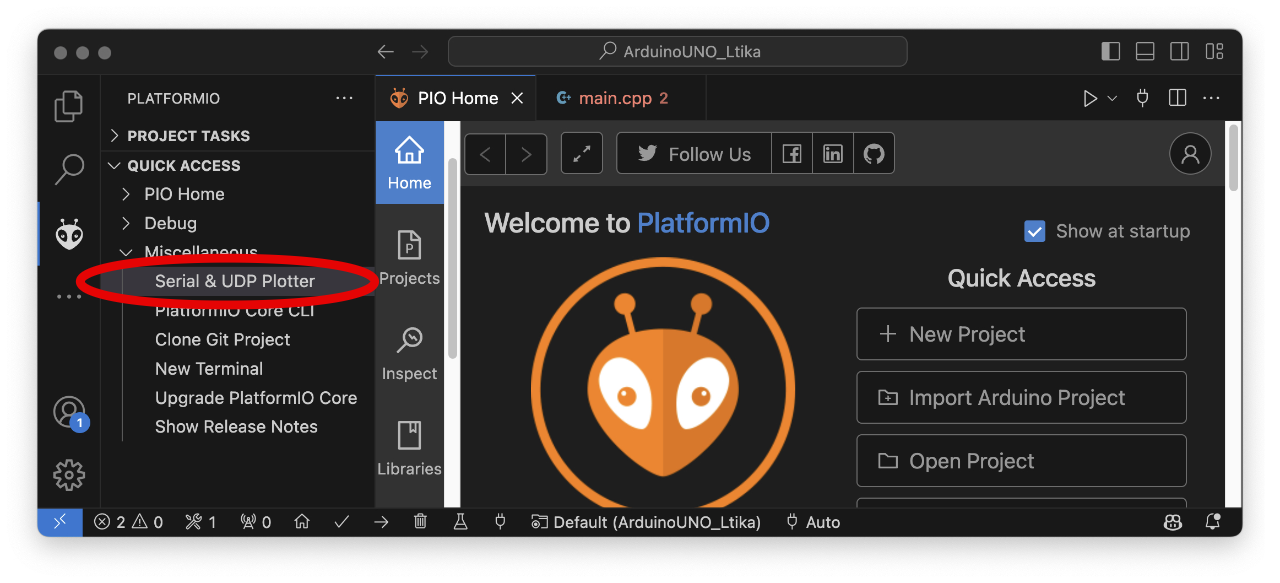Screen dimensions: 1280x583
Task: Open the PlatformIO Home icon in status bar
Action: pyautogui.click(x=302, y=521)
